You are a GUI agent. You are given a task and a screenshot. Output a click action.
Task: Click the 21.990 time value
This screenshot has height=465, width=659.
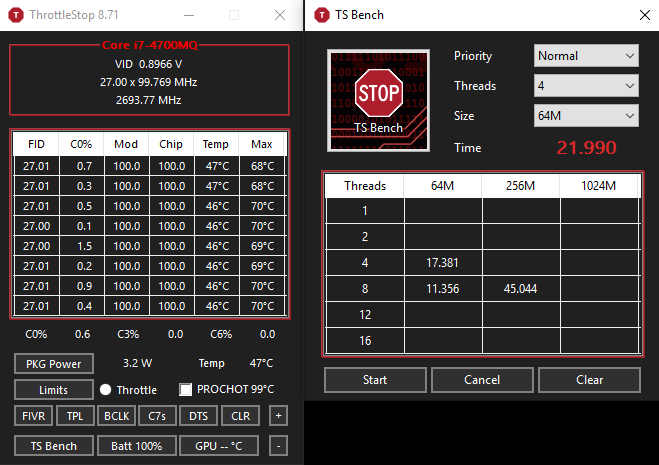586,148
